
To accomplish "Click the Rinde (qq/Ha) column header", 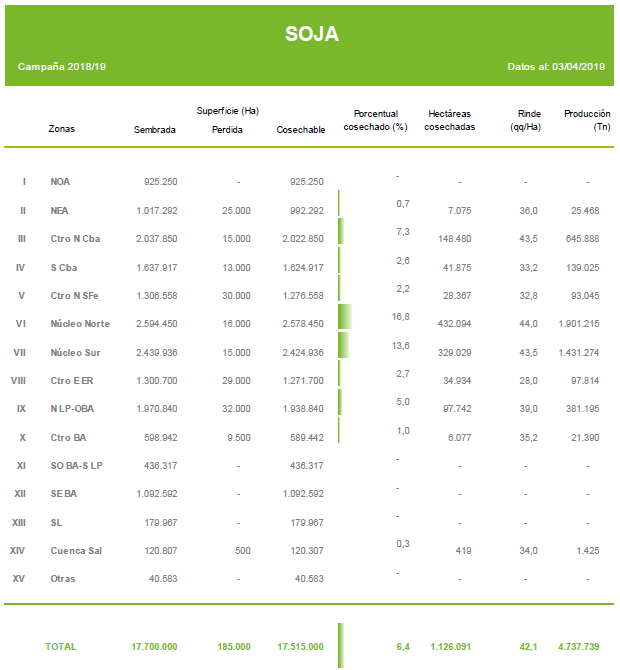I will pos(525,121).
